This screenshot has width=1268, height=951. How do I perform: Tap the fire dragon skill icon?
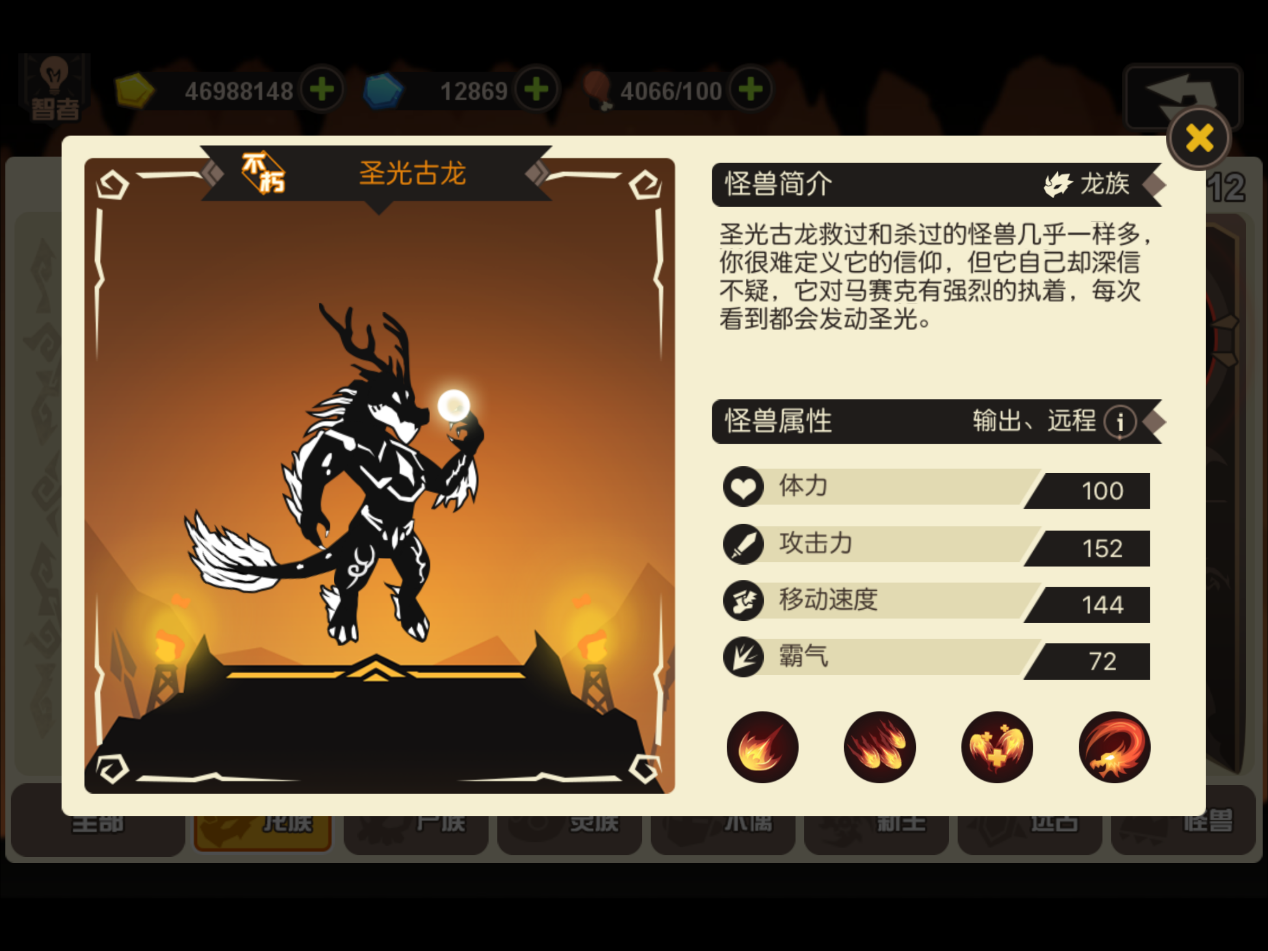[1115, 747]
